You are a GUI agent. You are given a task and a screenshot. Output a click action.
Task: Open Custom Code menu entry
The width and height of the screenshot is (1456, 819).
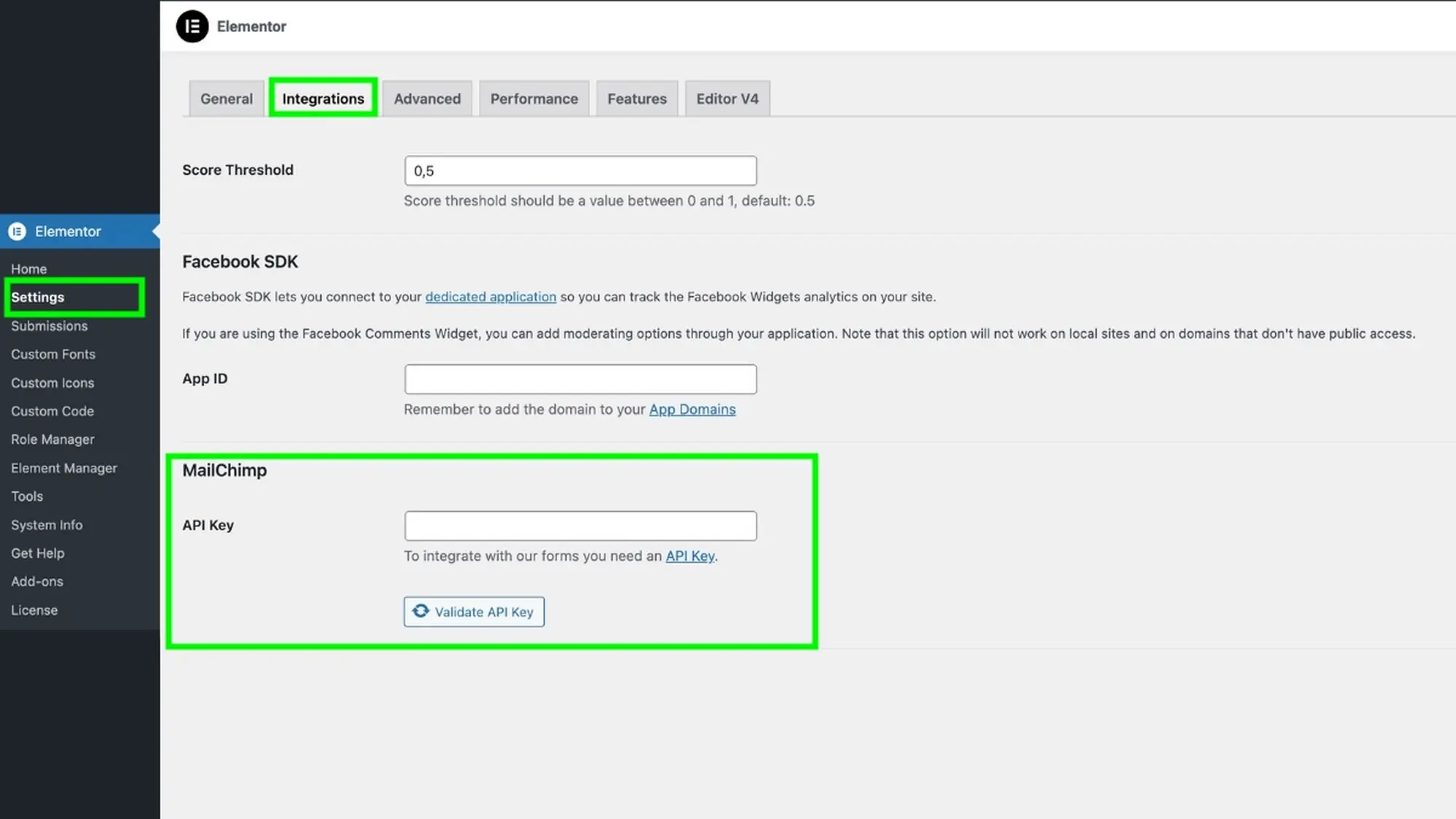point(52,411)
